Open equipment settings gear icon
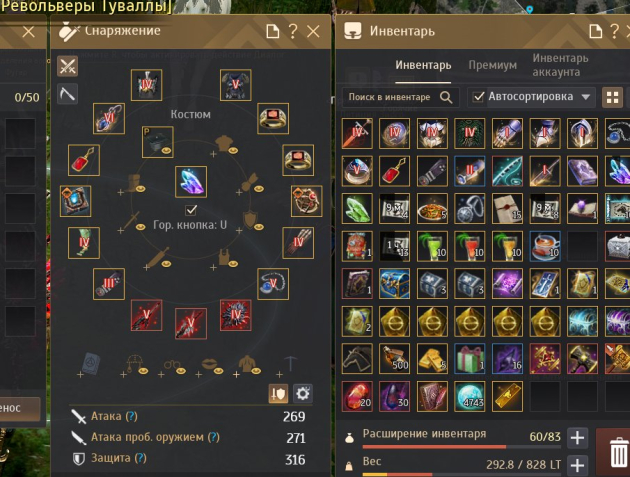Viewport: 630px width, 477px height. (x=303, y=393)
